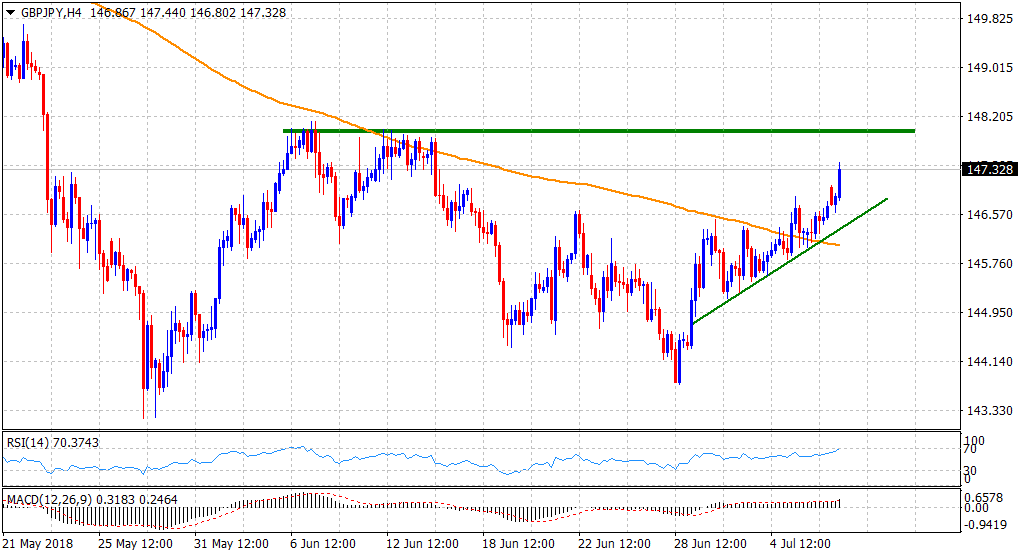Click the 21 May 2018 date label

pos(37,544)
